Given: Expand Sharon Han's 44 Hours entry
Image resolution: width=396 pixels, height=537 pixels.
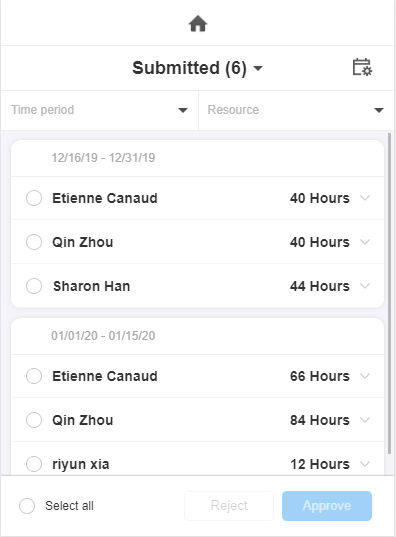Looking at the screenshot, I should [365, 286].
